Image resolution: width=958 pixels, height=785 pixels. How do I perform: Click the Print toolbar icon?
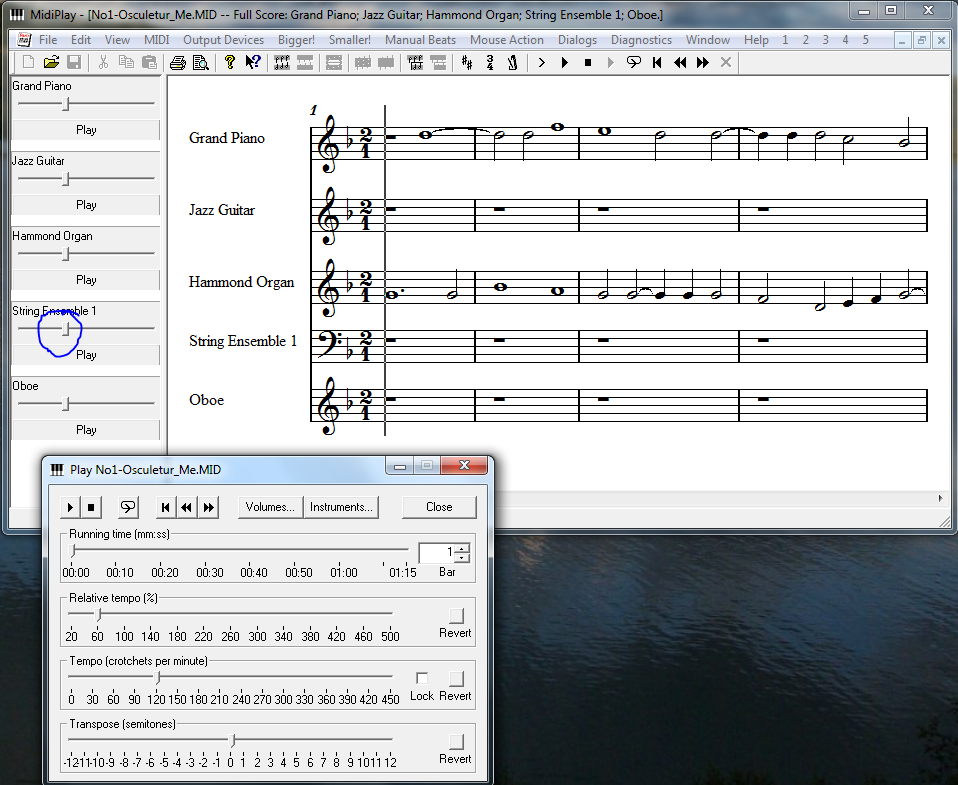click(178, 62)
